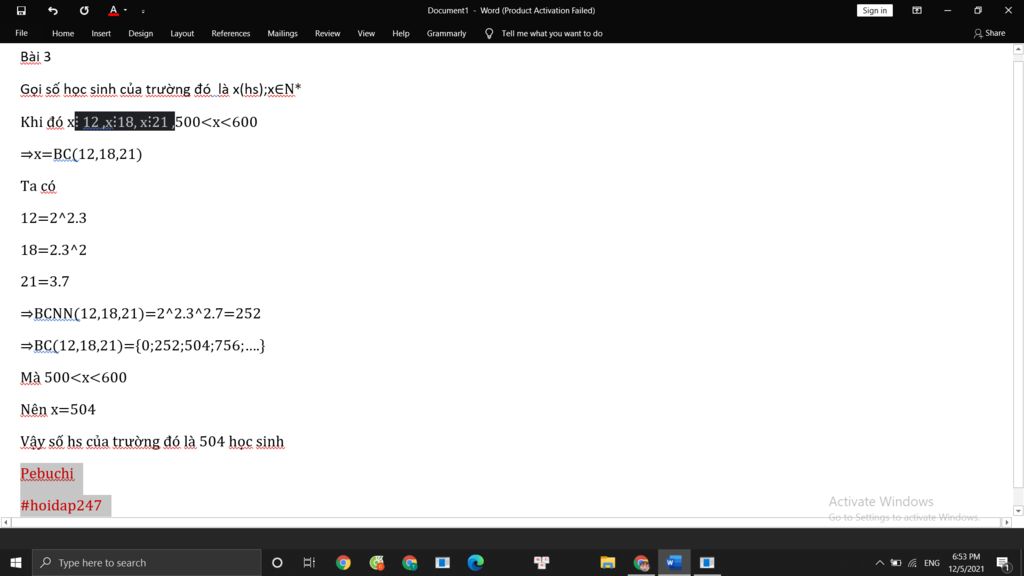Screen dimensions: 1024x576
Task: Open the References tab
Action: [x=231, y=33]
